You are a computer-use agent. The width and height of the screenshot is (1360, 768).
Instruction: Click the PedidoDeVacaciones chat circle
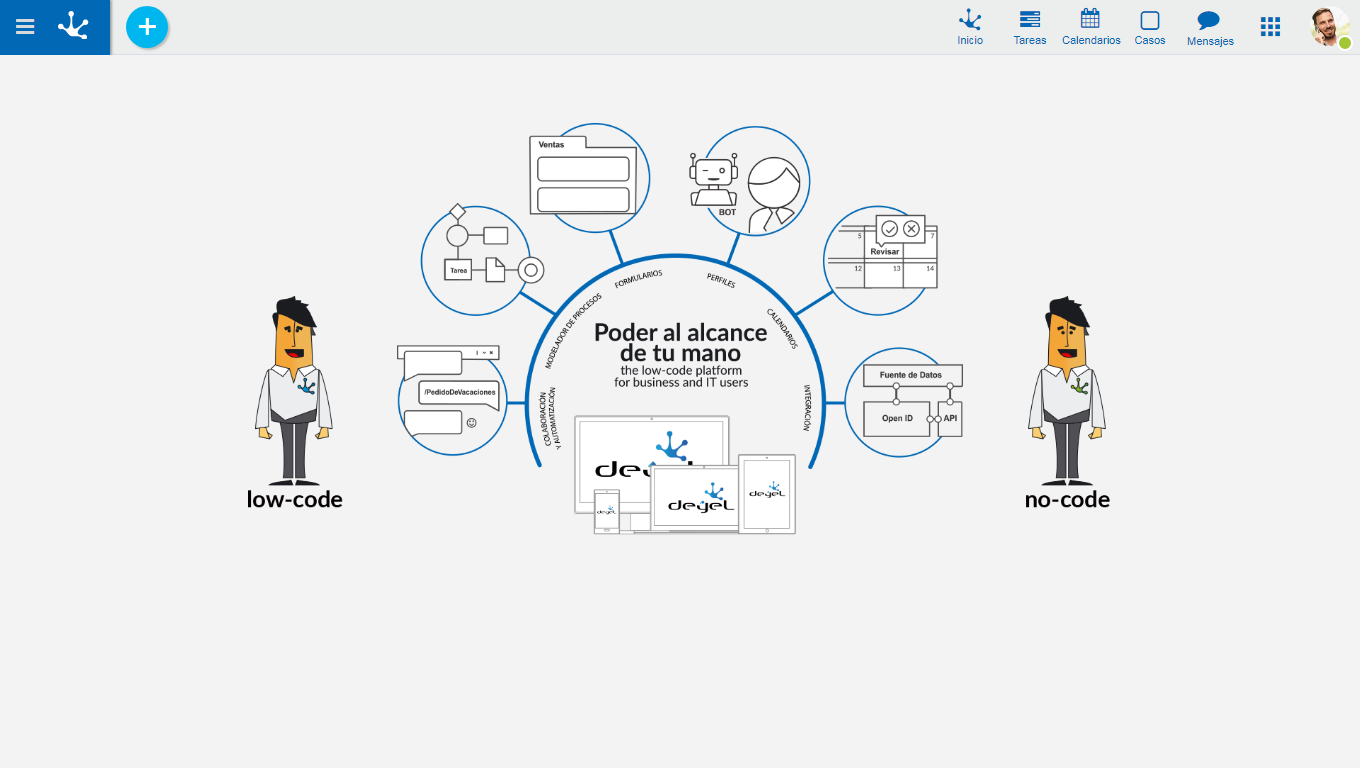(450, 399)
